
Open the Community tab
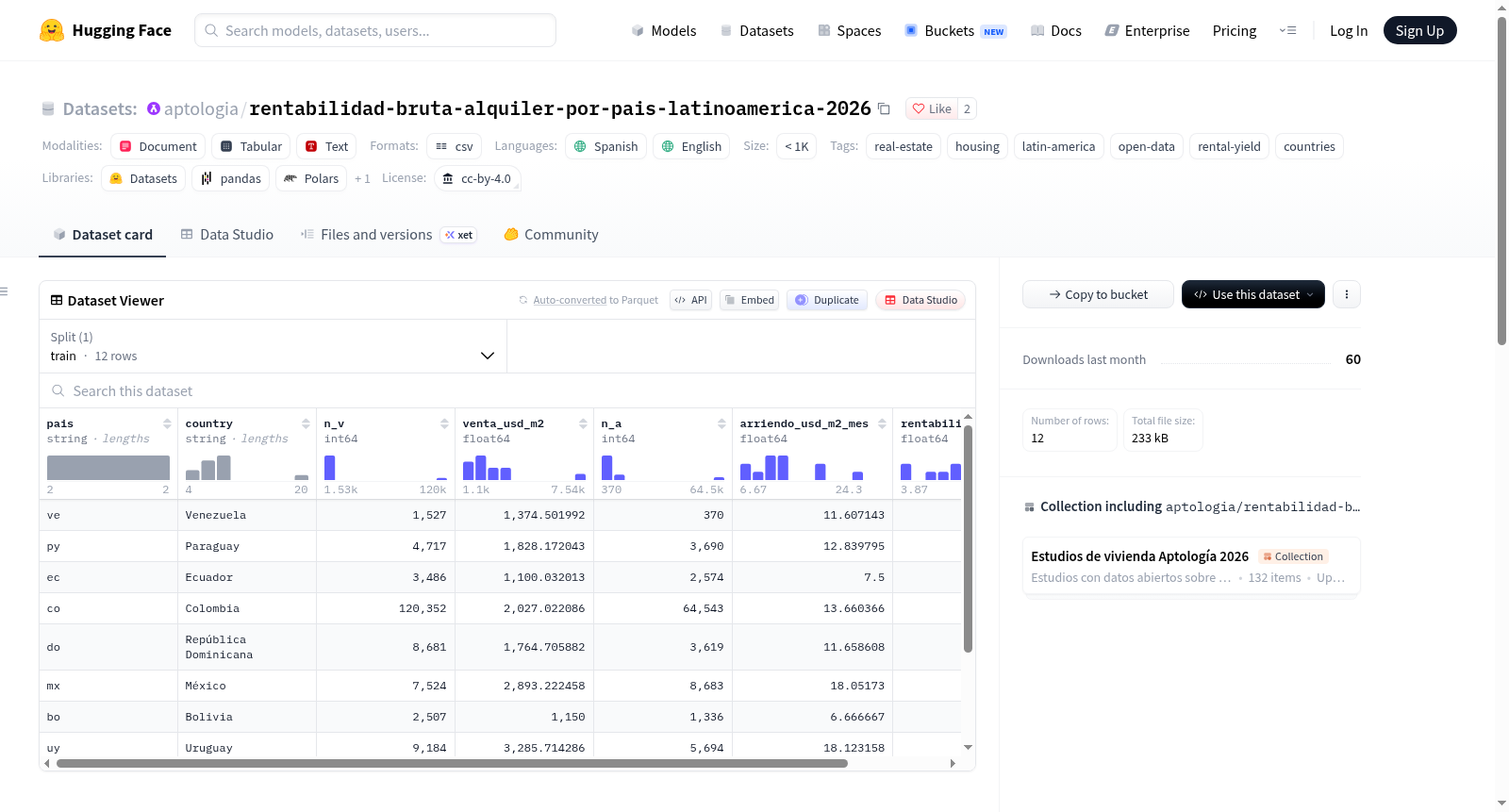(x=551, y=235)
